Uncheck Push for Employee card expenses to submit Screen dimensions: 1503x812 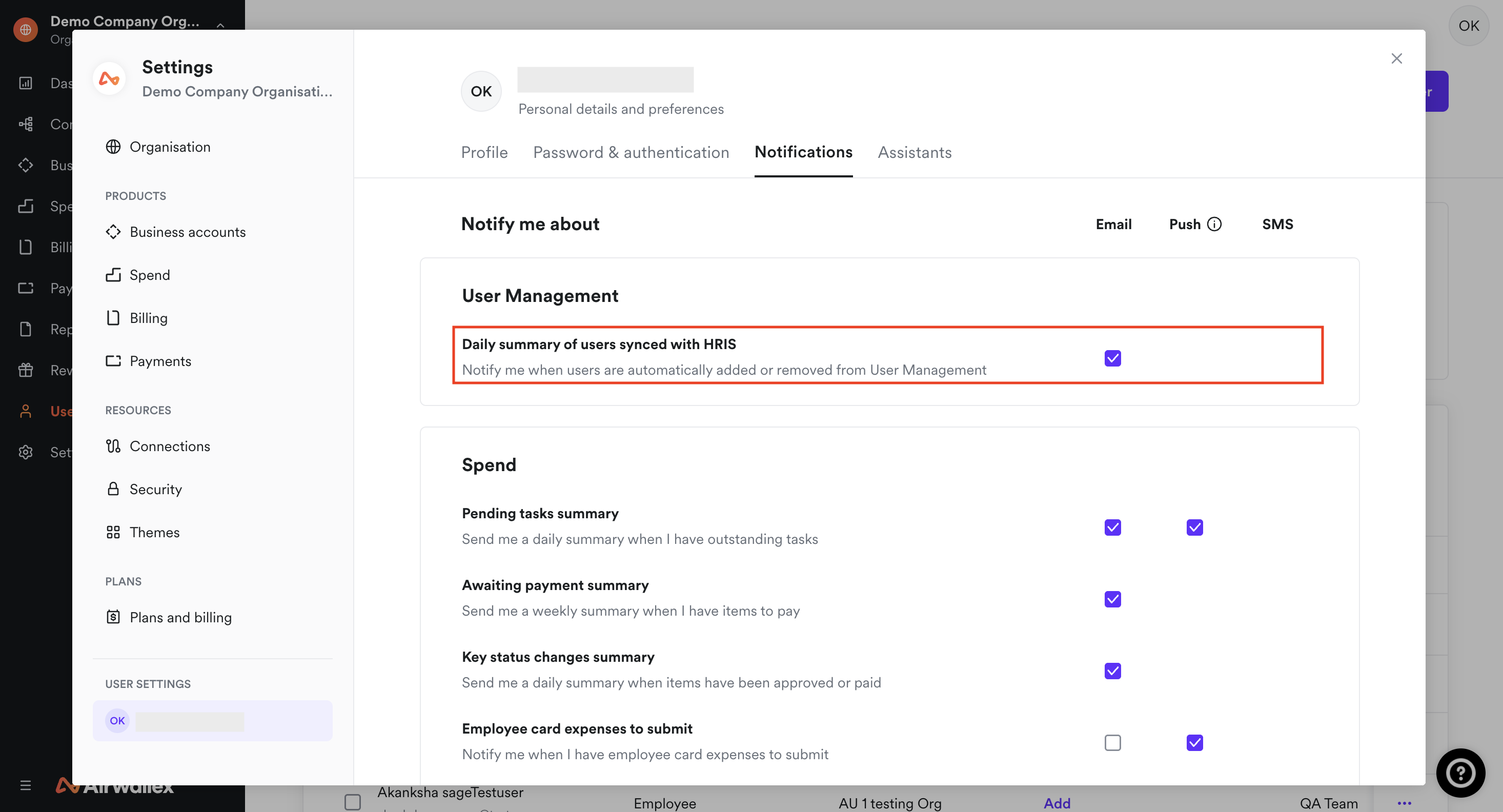click(x=1194, y=743)
